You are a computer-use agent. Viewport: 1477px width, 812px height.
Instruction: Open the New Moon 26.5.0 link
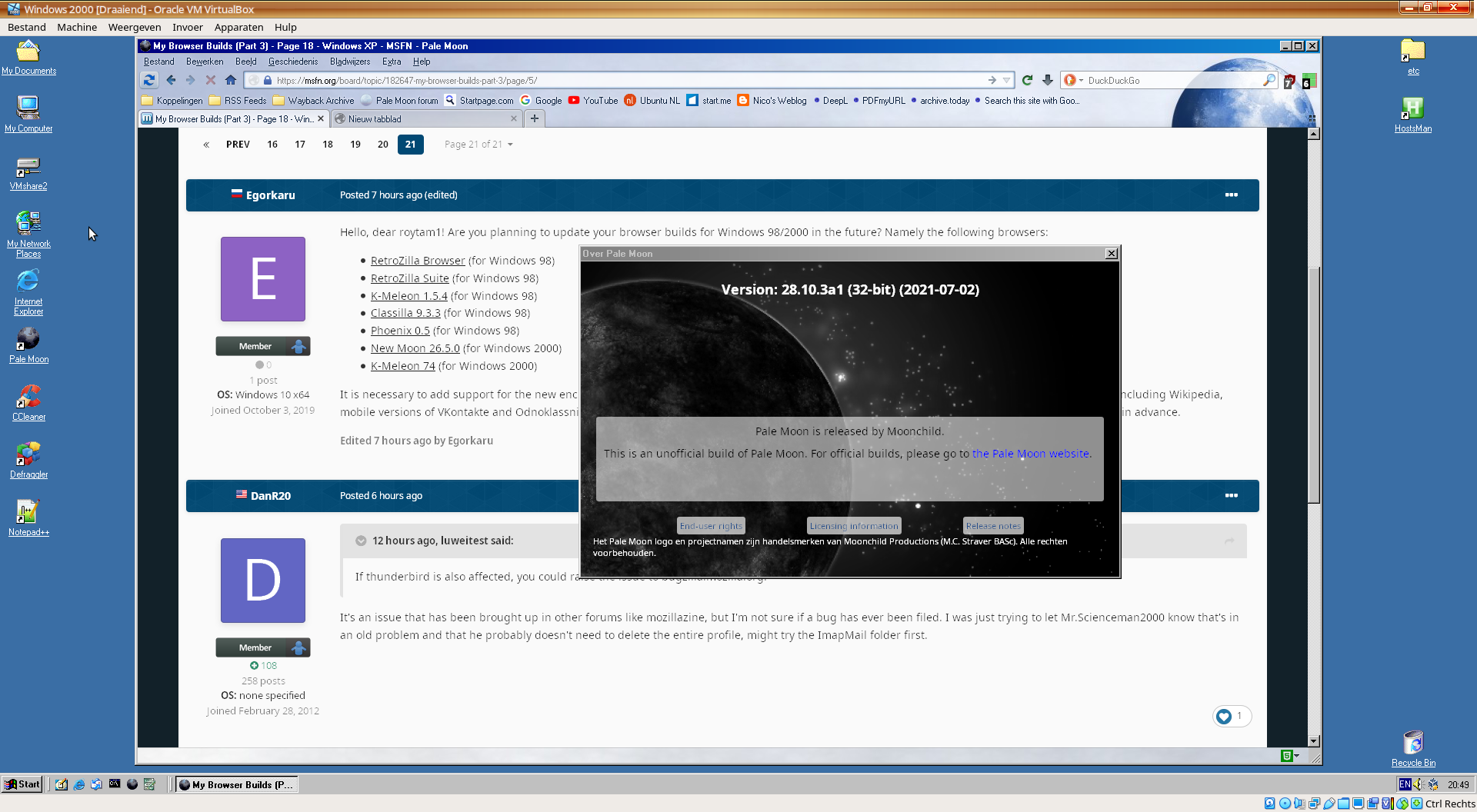click(x=415, y=348)
